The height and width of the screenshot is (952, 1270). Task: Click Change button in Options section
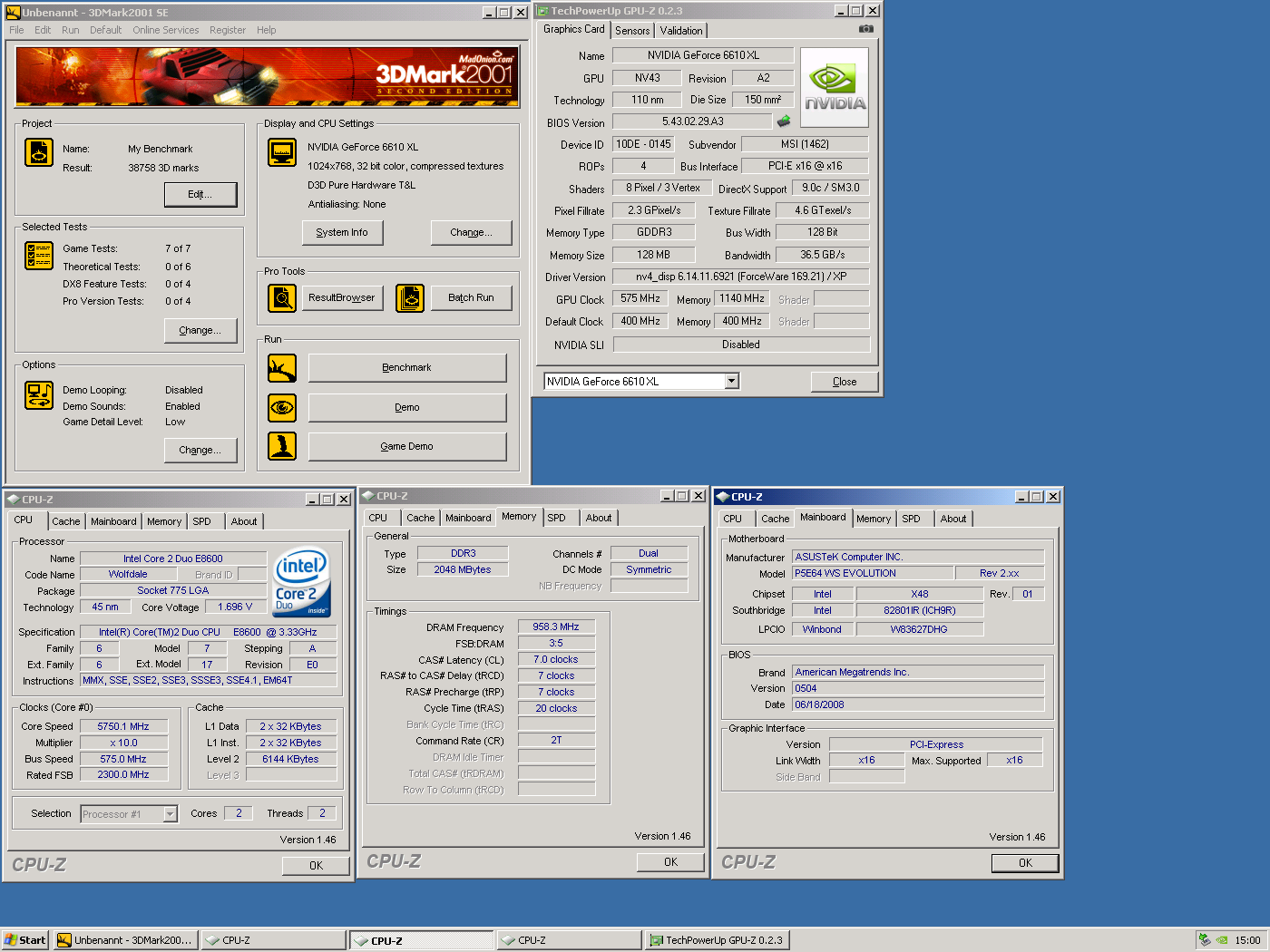click(x=200, y=450)
